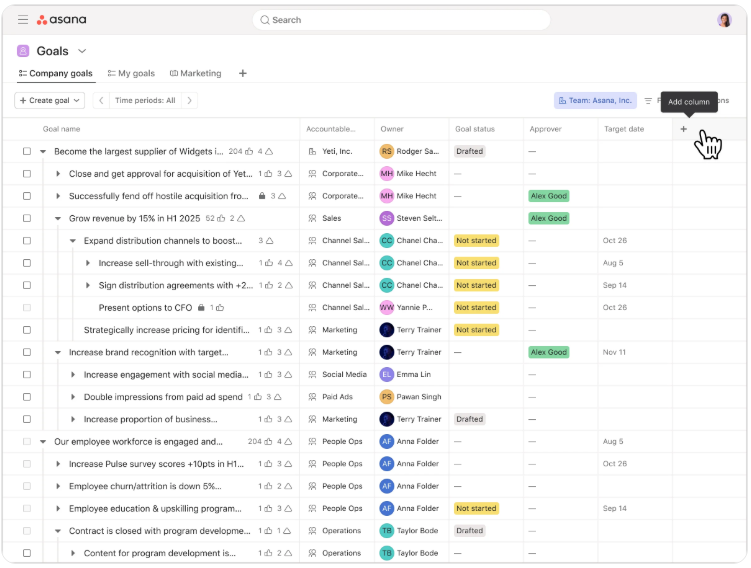Click Team: Asana, Inc. filter button

click(x=595, y=101)
